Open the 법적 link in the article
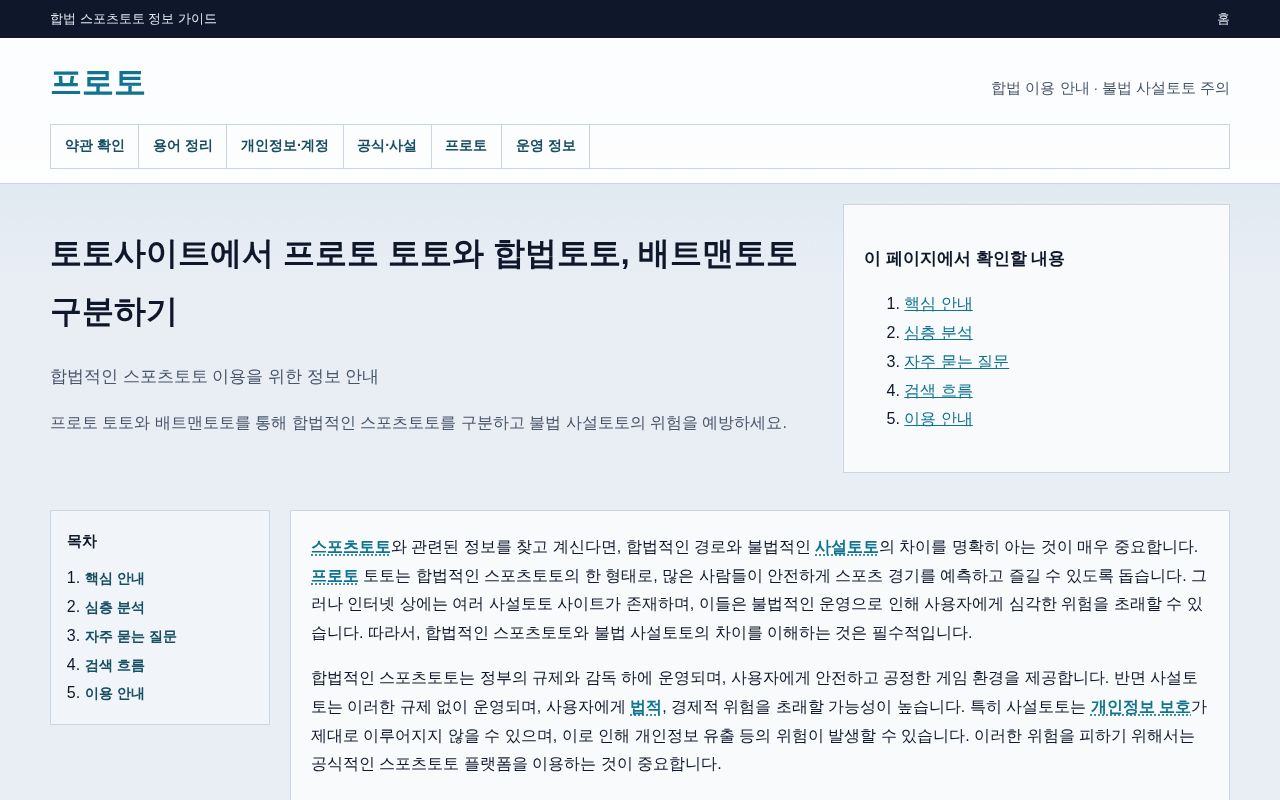 tap(646, 707)
